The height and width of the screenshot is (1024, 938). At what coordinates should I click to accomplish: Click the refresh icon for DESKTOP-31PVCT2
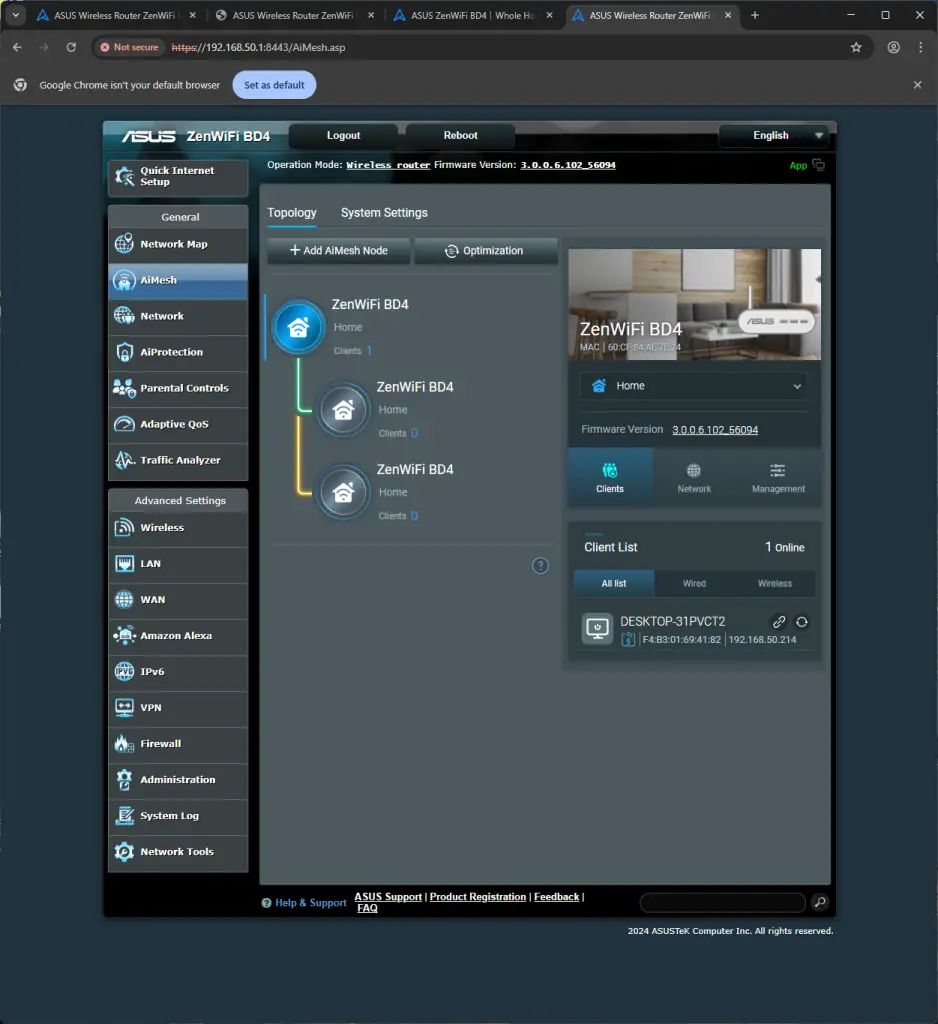(x=801, y=622)
